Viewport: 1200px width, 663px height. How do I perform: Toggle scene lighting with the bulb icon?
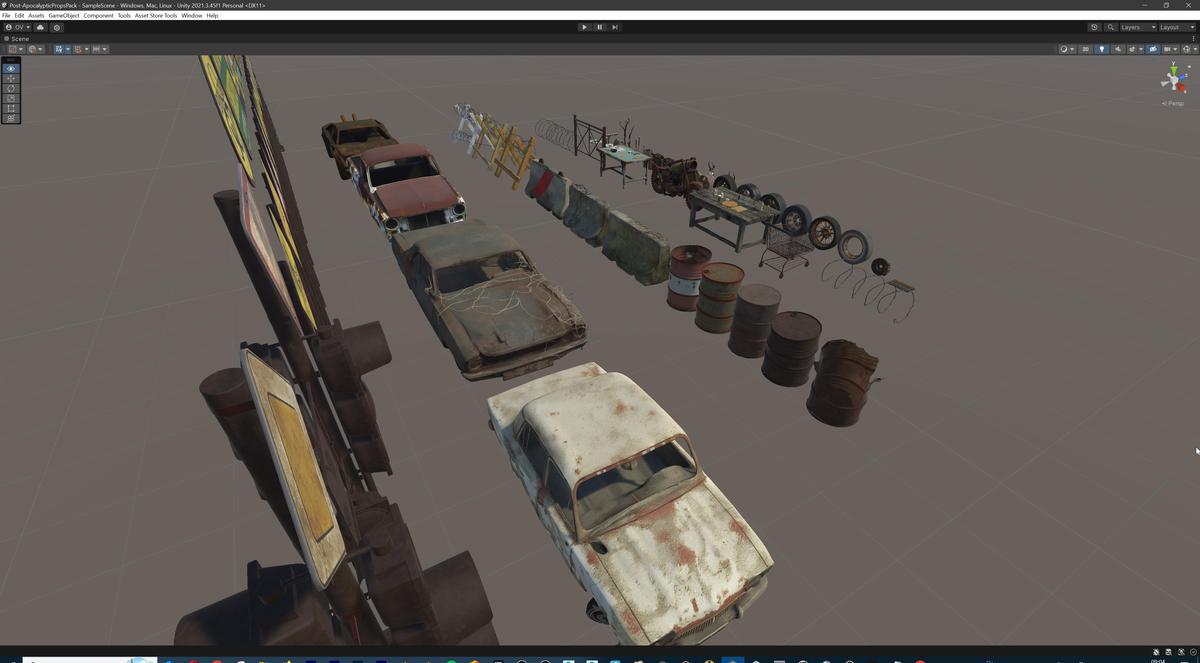[x=1102, y=49]
